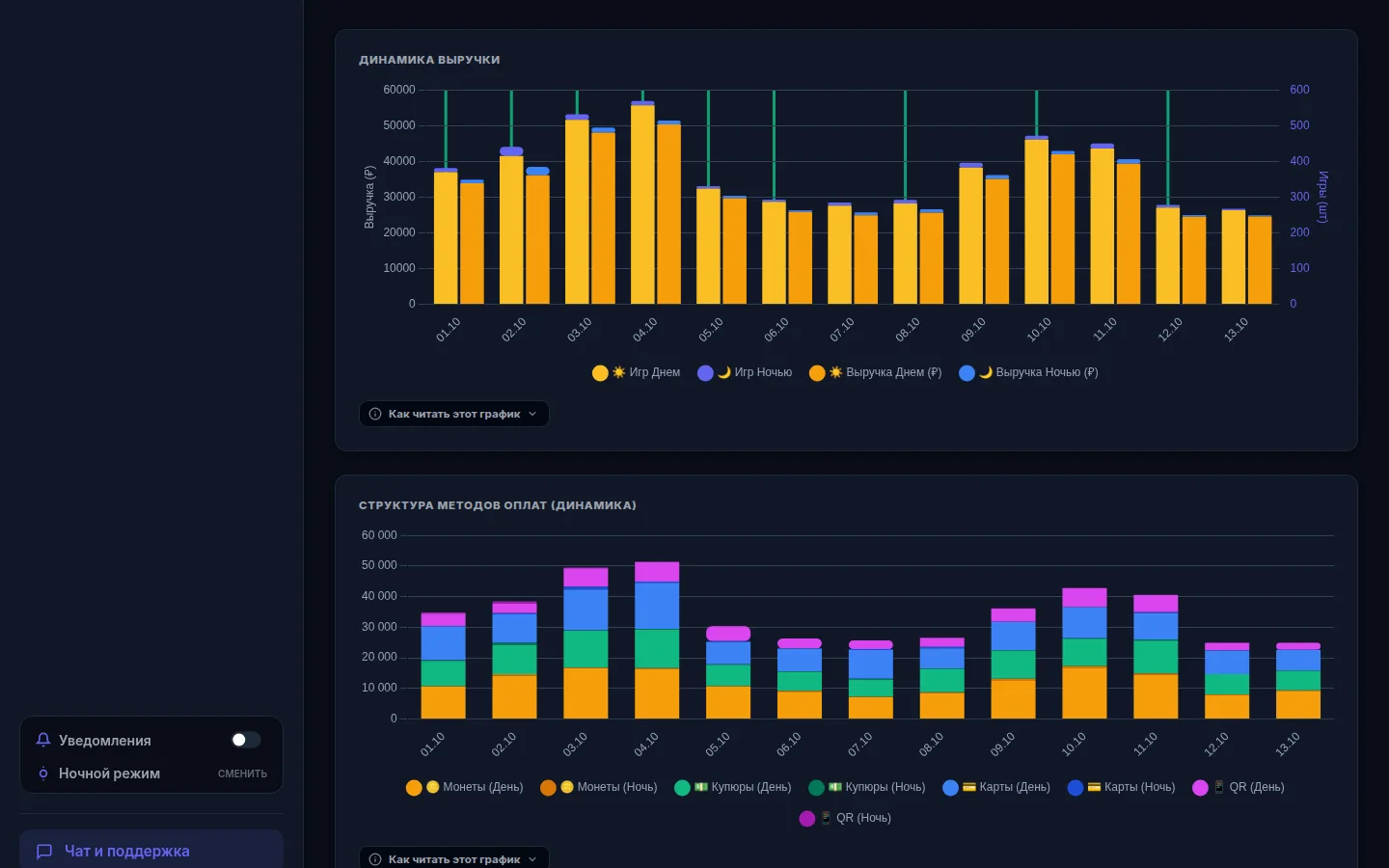Click the ДИНАМИКА ВЫРУЧКИ chart title
Viewport: 1389px width, 868px height.
pos(429,60)
